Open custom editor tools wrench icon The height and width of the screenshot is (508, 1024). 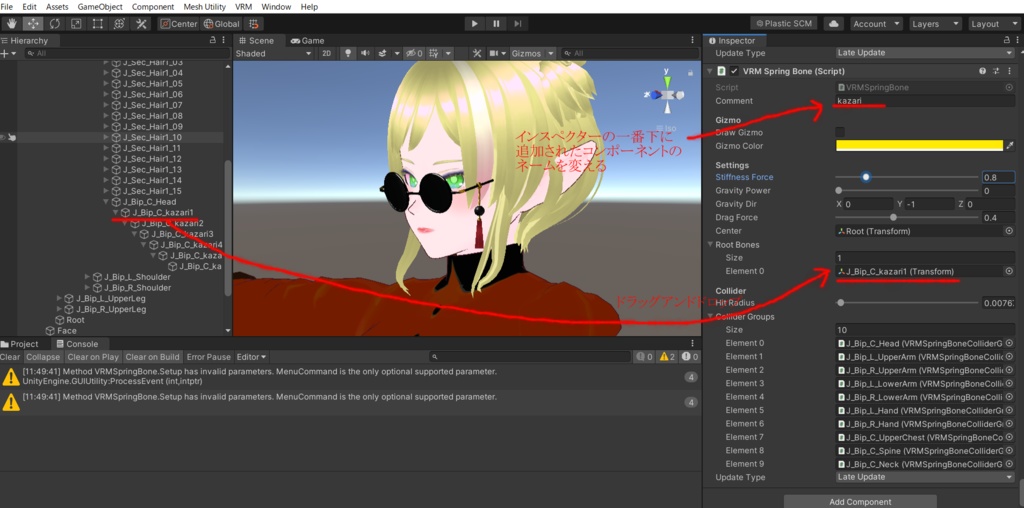[141, 24]
